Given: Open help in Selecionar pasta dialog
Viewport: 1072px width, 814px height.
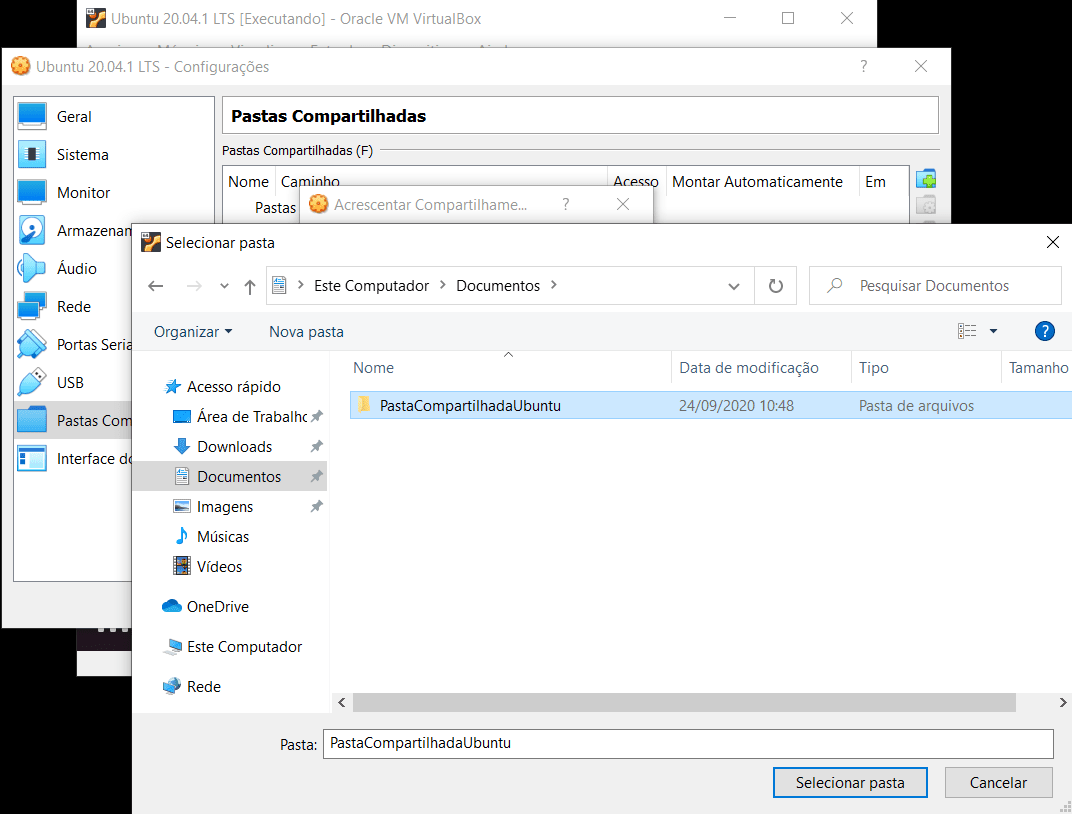Looking at the screenshot, I should point(1044,331).
